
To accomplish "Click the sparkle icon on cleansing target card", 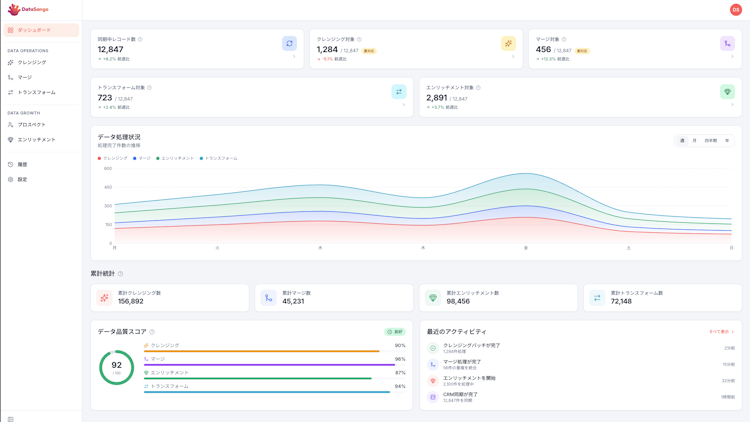I will 508,44.
